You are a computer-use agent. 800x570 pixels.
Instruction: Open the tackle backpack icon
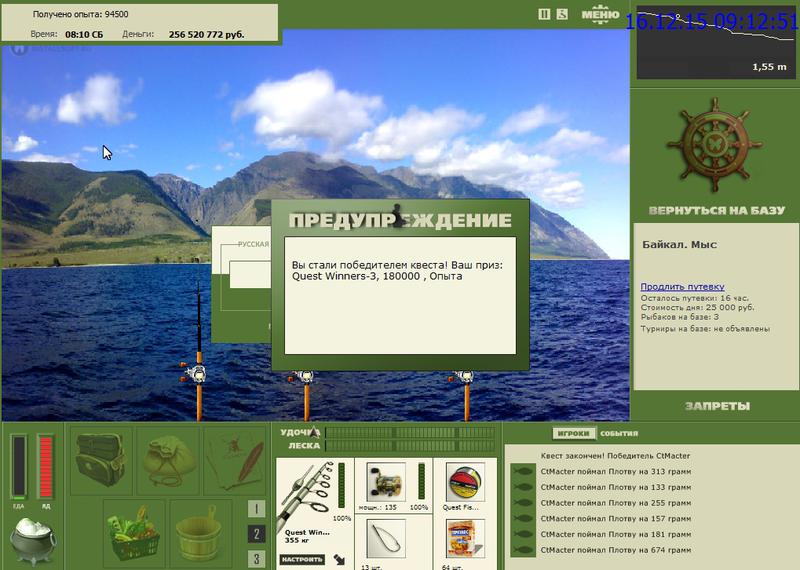101,461
